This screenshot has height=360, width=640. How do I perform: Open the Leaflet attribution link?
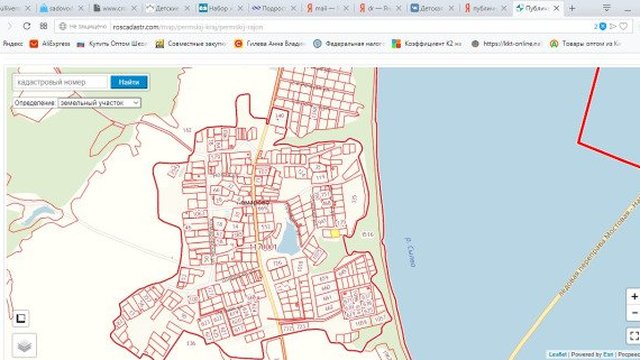point(557,355)
